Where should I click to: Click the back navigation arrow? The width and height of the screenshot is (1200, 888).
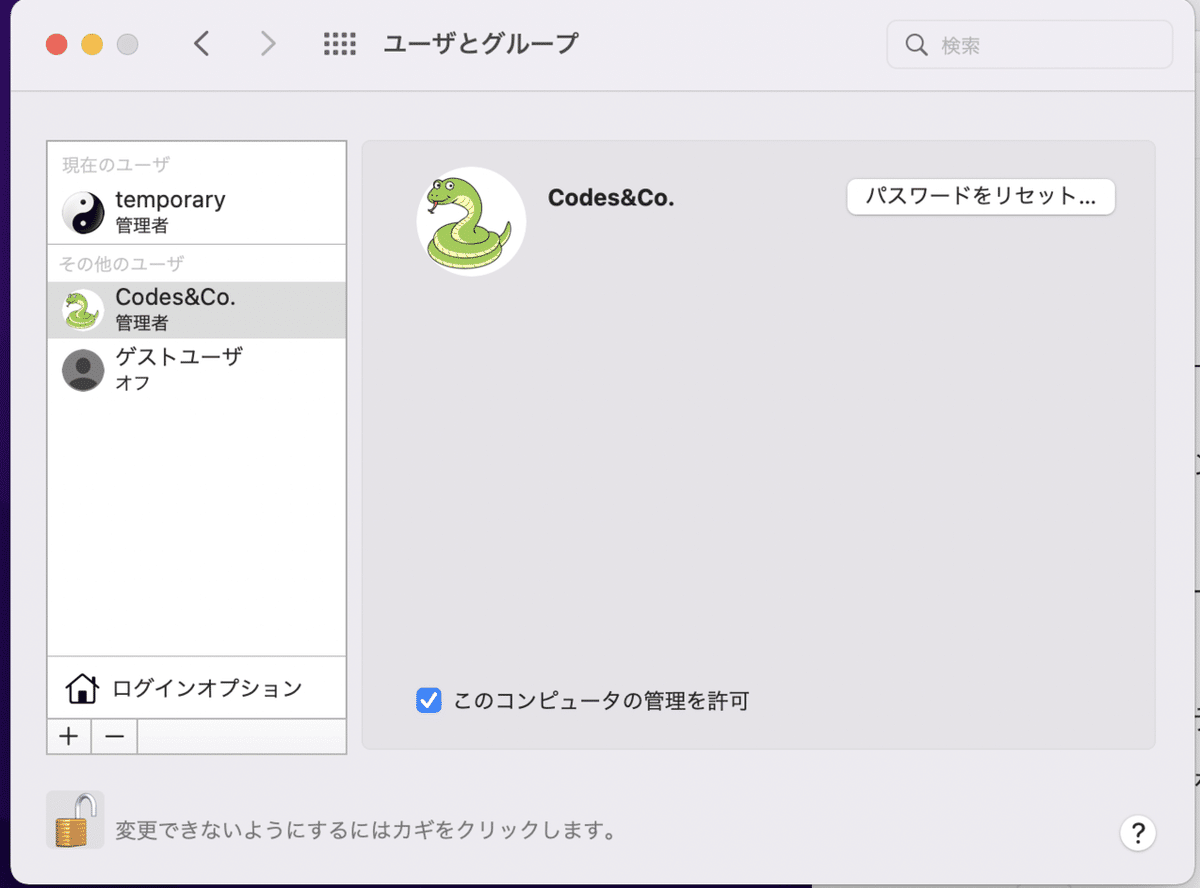(202, 43)
